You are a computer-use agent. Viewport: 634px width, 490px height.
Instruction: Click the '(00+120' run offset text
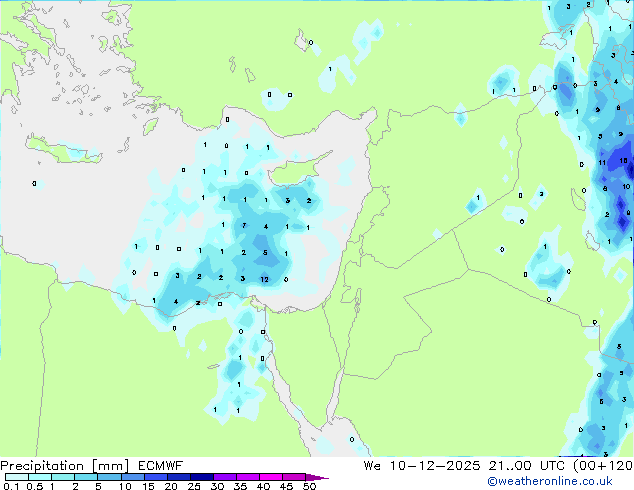click(x=603, y=466)
